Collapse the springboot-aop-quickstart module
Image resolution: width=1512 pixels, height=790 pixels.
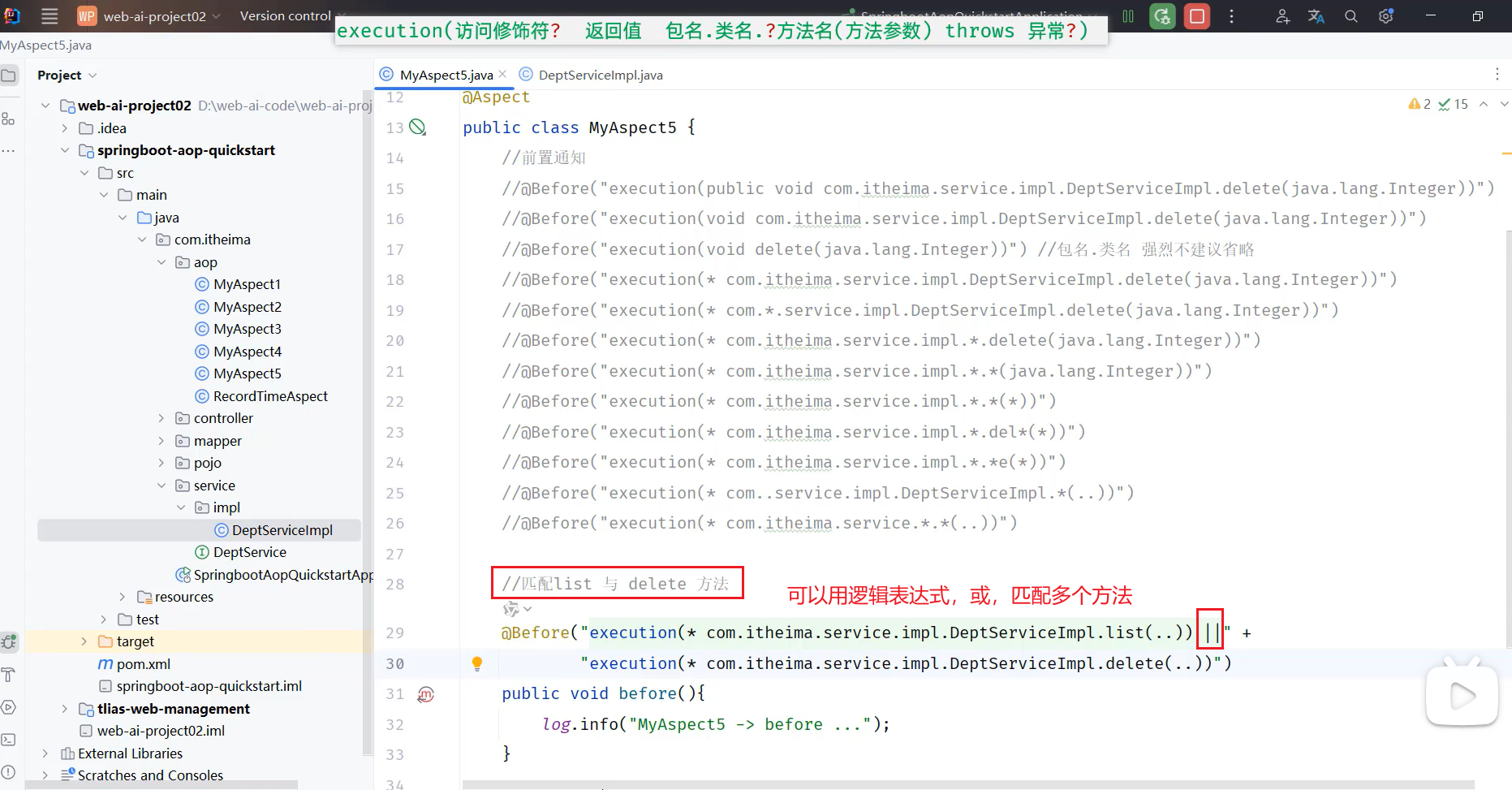(x=65, y=150)
